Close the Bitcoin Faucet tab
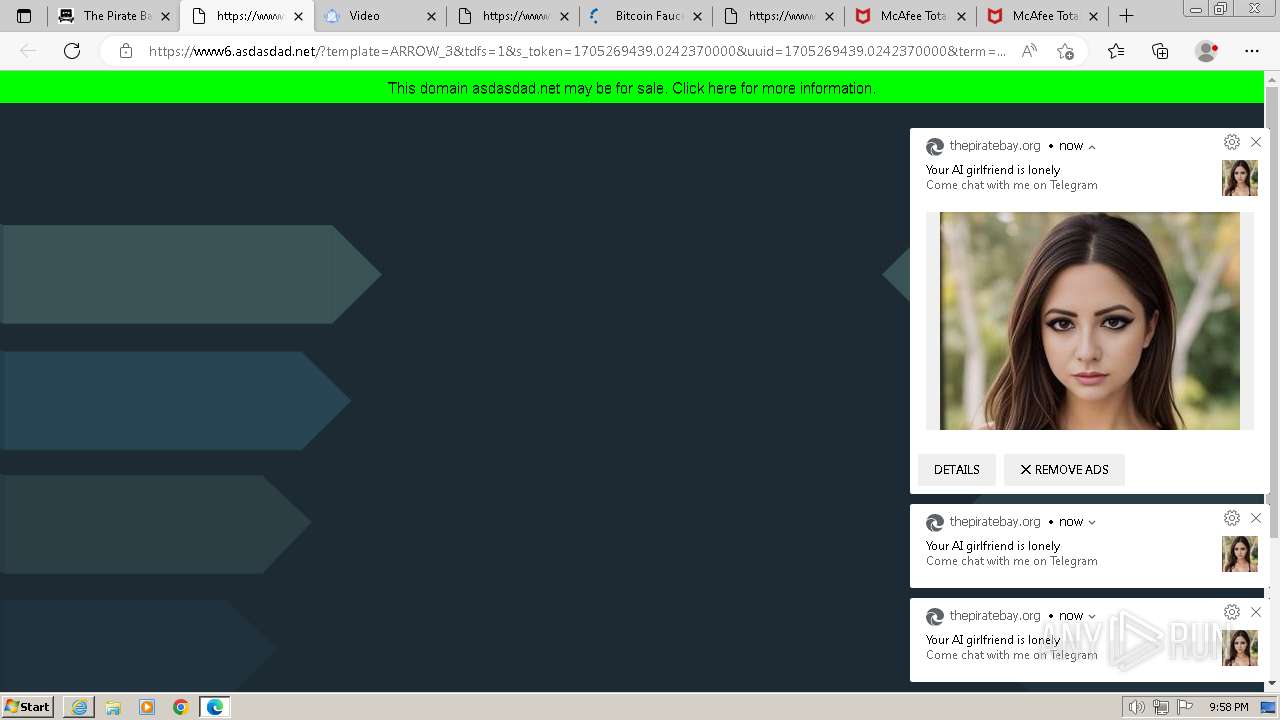This screenshot has height=720, width=1280. pos(697,16)
